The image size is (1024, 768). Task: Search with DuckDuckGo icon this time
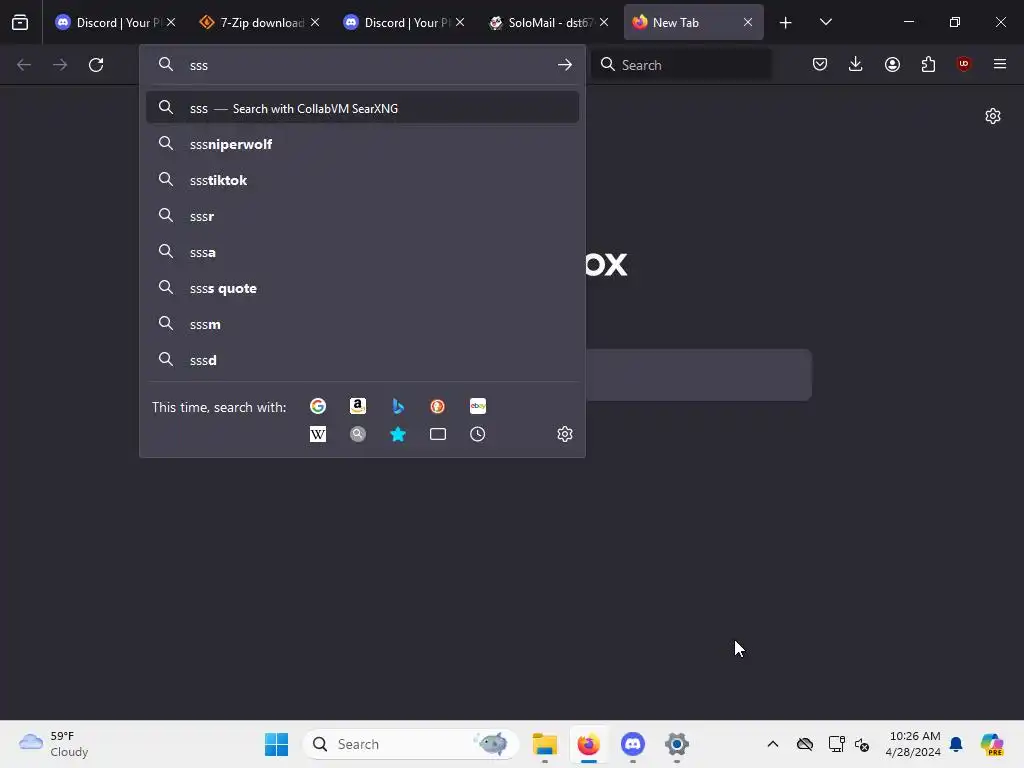coord(438,406)
